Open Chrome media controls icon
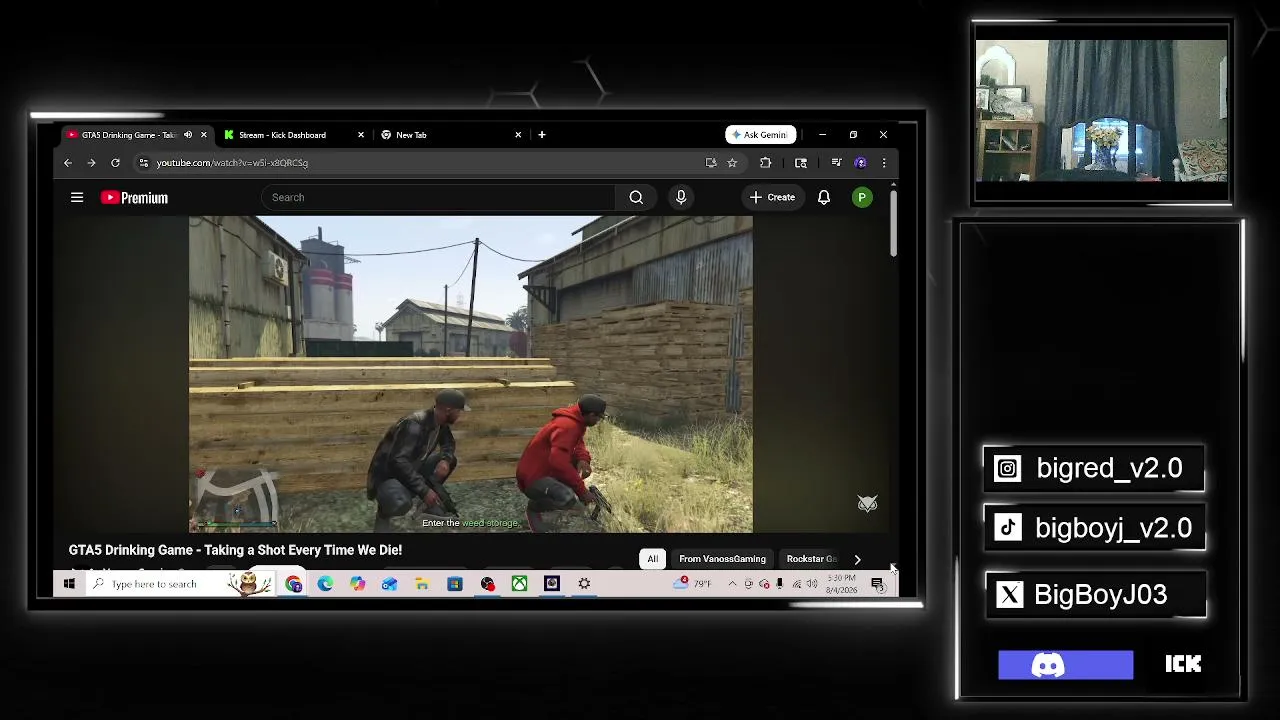This screenshot has height=720, width=1280. [836, 163]
